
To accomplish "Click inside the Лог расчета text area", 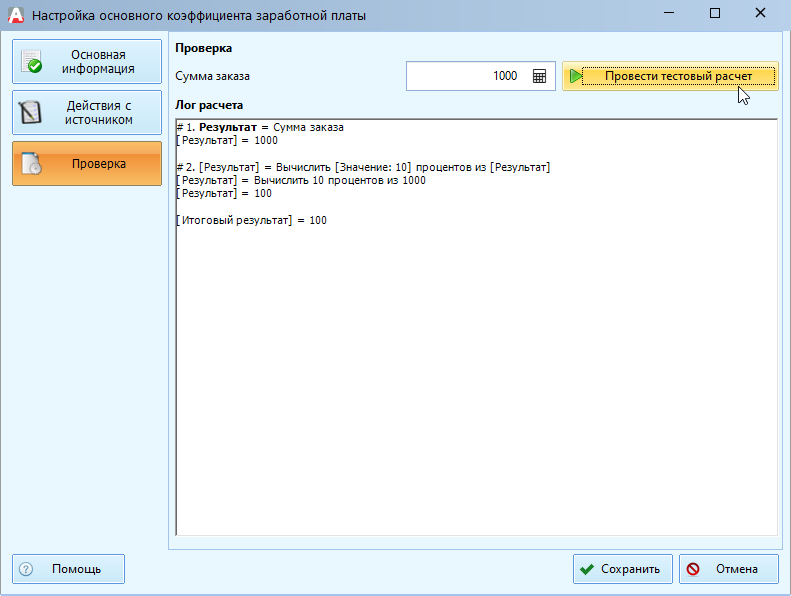I will [476, 380].
